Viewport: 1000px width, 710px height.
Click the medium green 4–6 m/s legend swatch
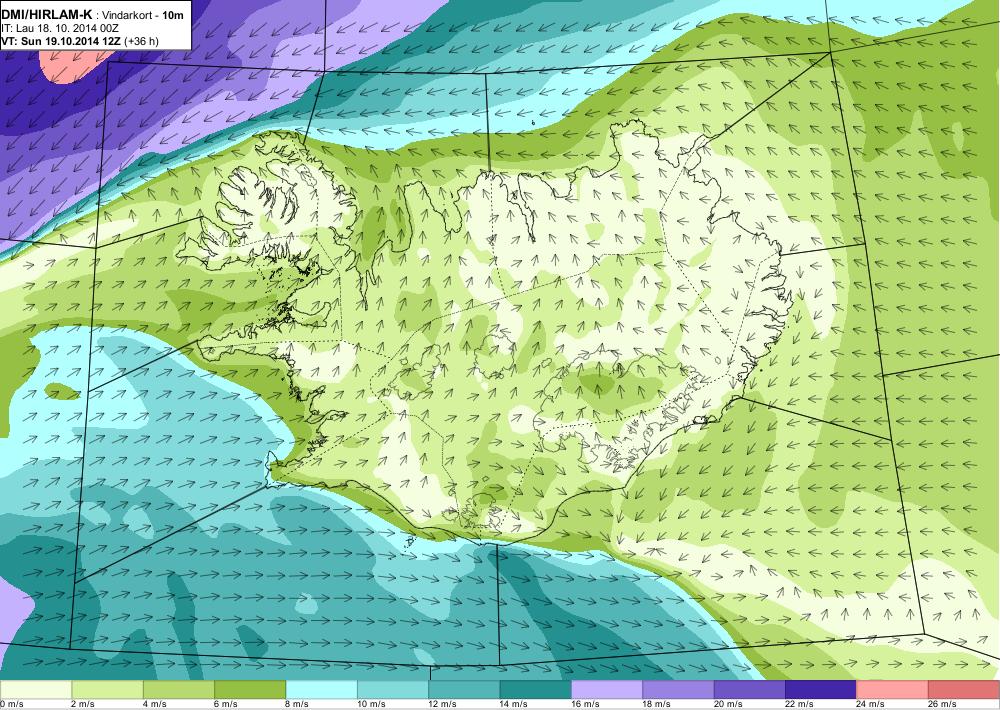point(179,690)
